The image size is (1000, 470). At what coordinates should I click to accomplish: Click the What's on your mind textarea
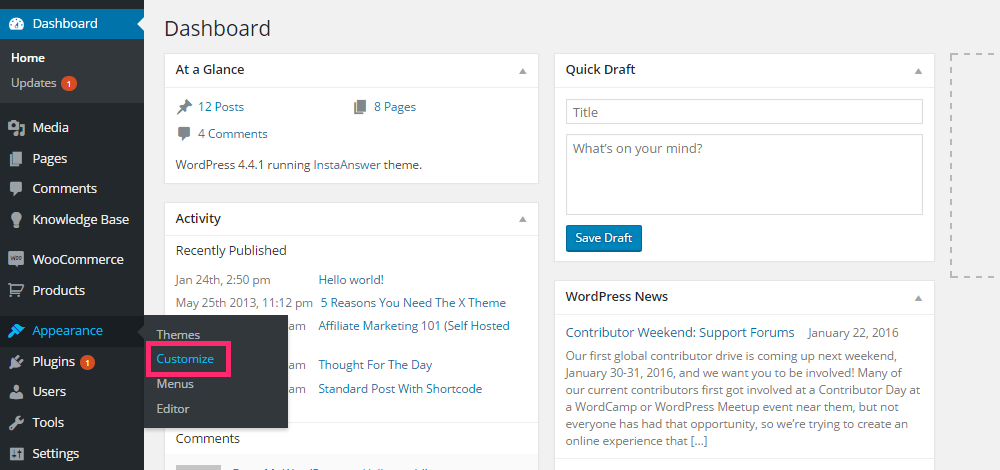point(744,175)
